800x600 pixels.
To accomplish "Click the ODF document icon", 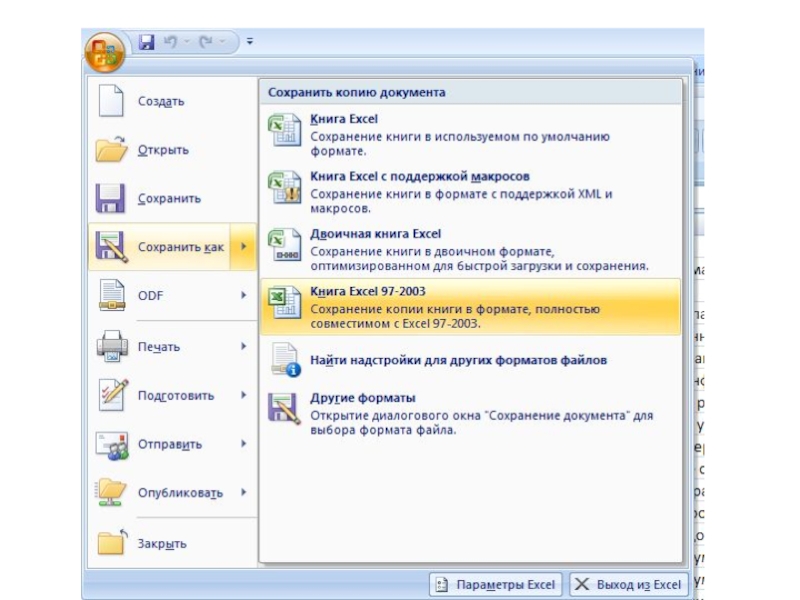I will tap(112, 295).
